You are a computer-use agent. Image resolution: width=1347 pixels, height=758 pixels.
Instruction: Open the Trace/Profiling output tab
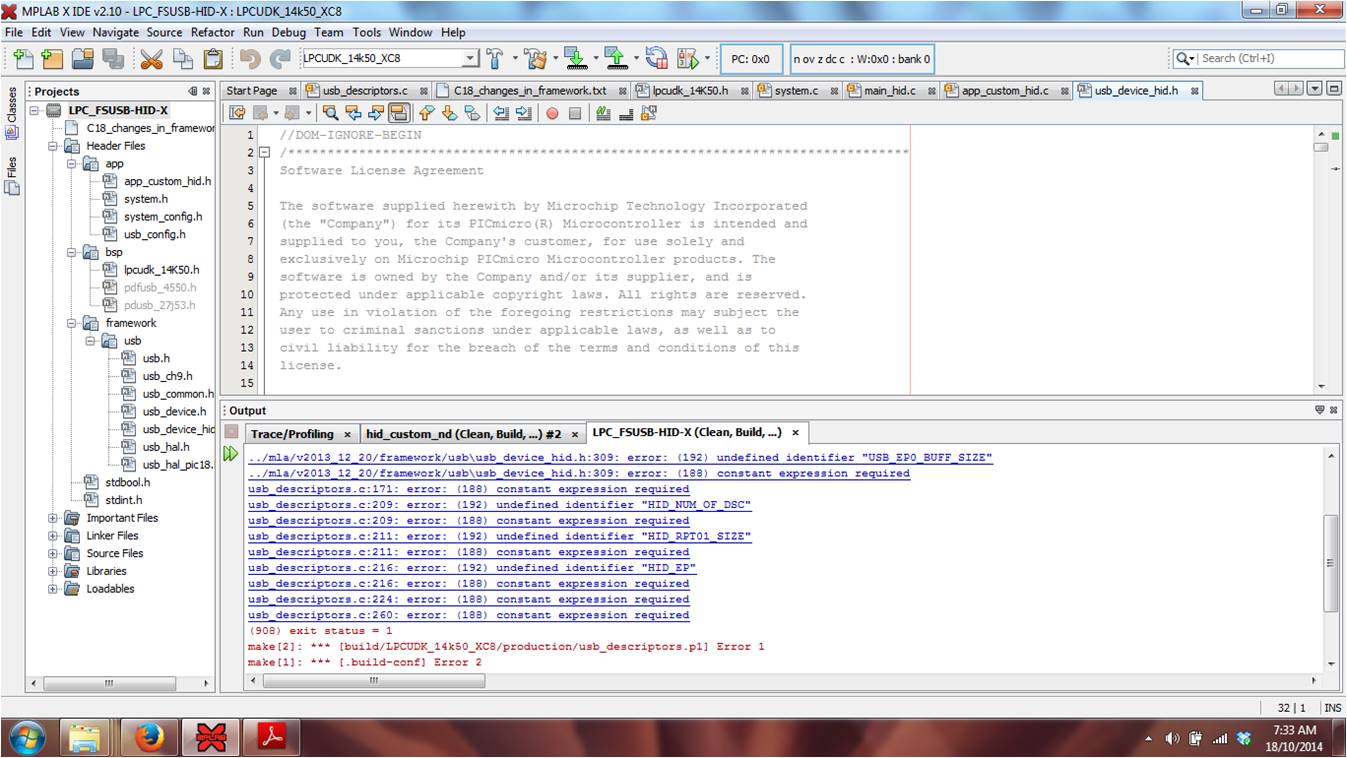(x=292, y=434)
